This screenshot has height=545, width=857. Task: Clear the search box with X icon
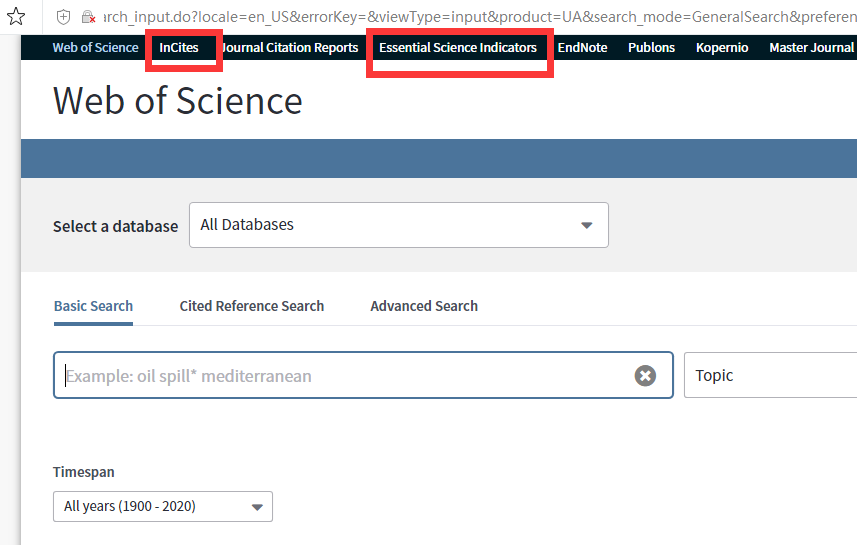pos(645,376)
